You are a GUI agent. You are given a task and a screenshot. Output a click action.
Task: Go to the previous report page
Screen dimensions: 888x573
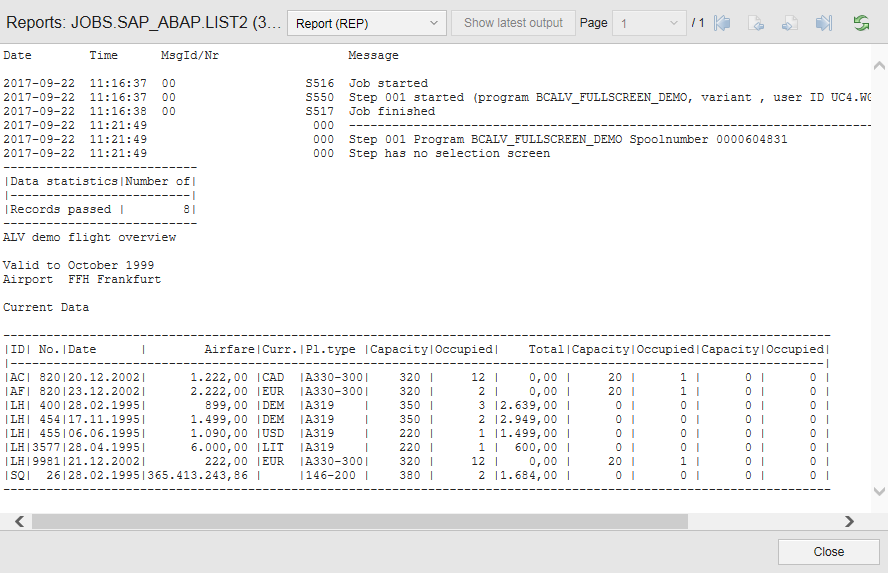click(757, 23)
